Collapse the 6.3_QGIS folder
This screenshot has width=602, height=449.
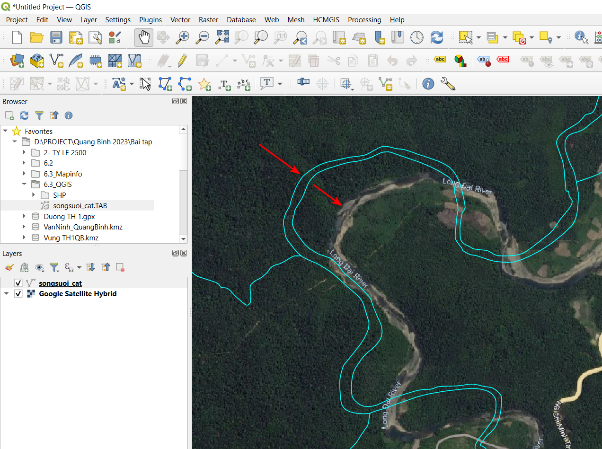tap(24, 184)
